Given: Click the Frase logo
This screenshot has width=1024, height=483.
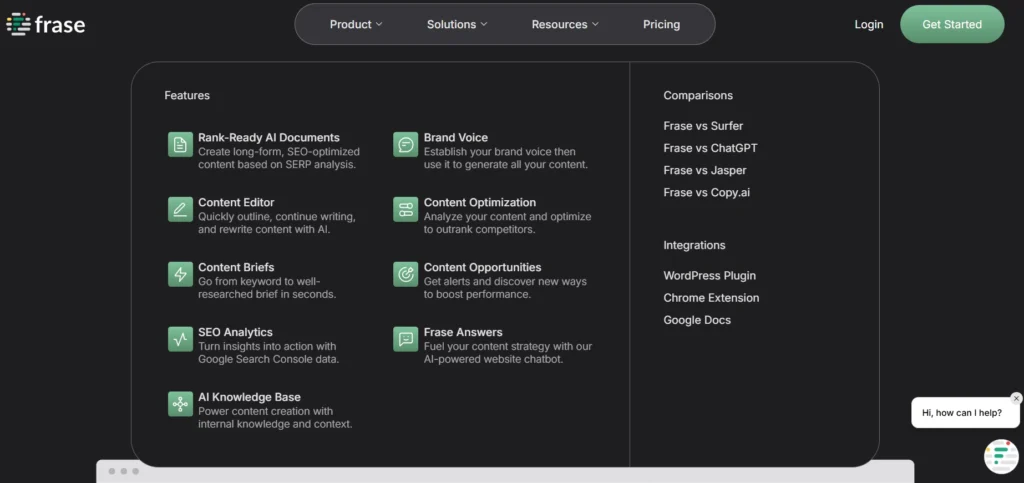Looking at the screenshot, I should coord(46,24).
